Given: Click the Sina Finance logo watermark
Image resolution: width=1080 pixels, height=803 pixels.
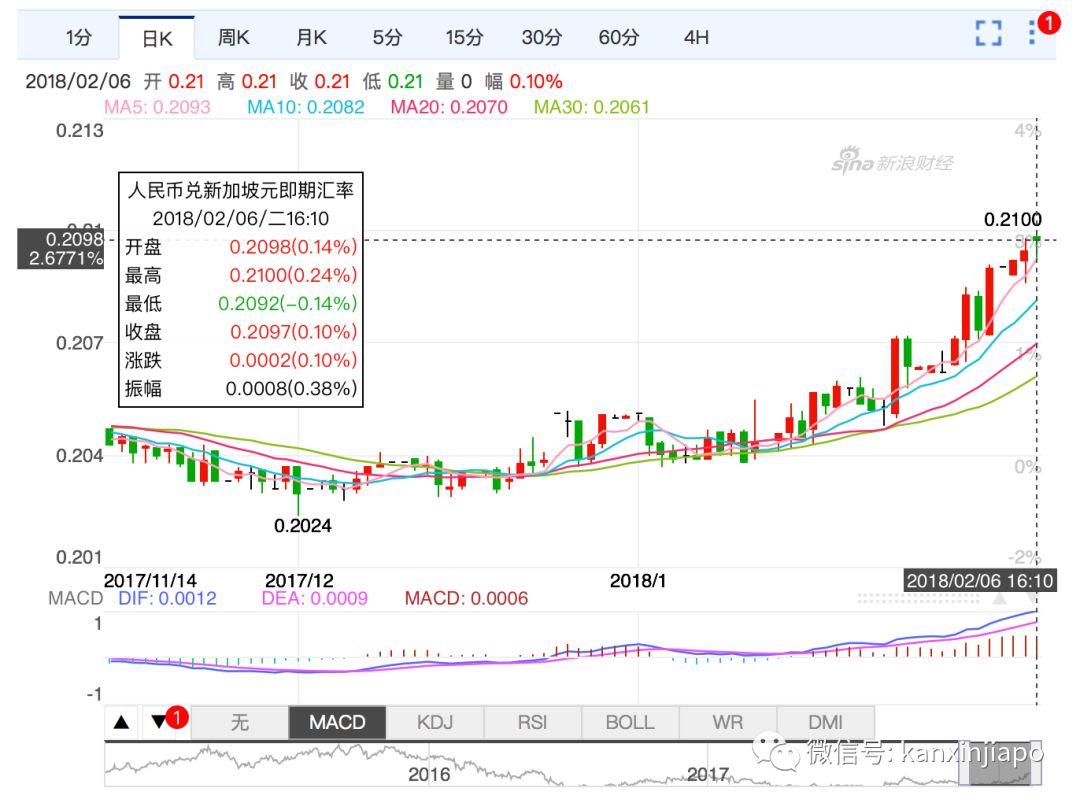Looking at the screenshot, I should (892, 162).
